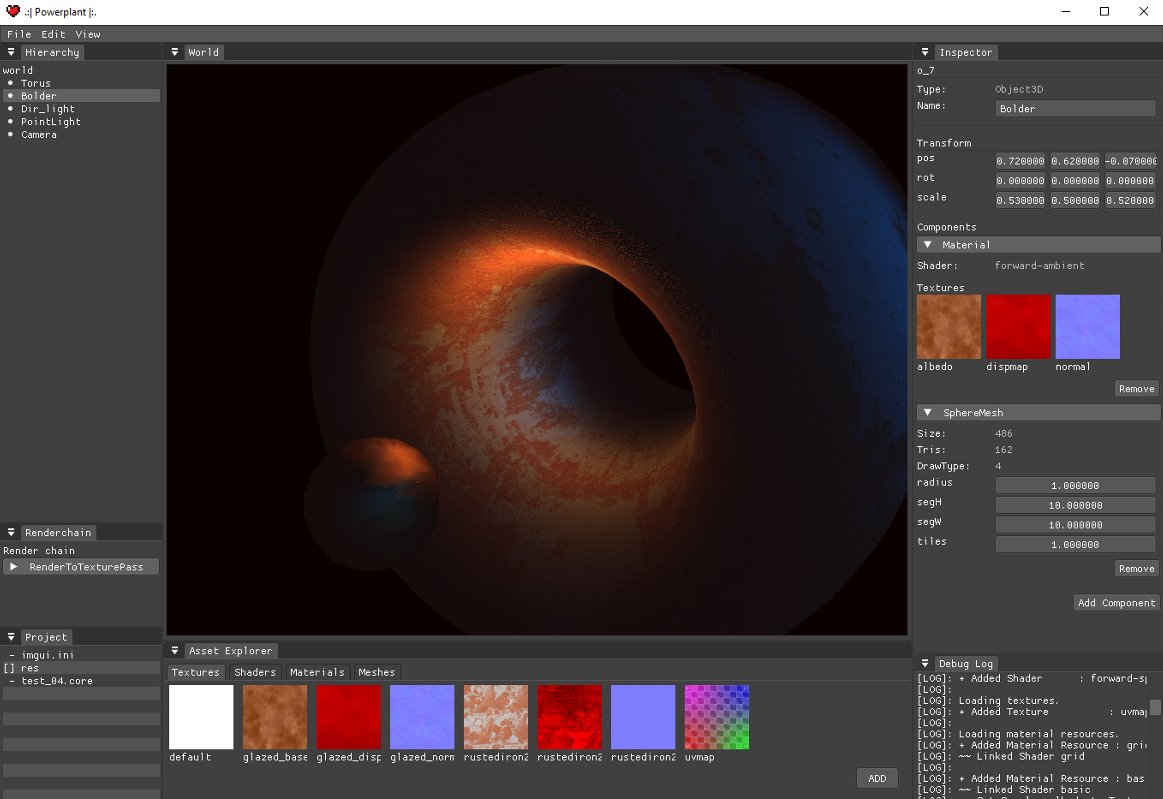Select the rustediron2 base color texture asset
This screenshot has width=1163, height=799.
(495, 717)
